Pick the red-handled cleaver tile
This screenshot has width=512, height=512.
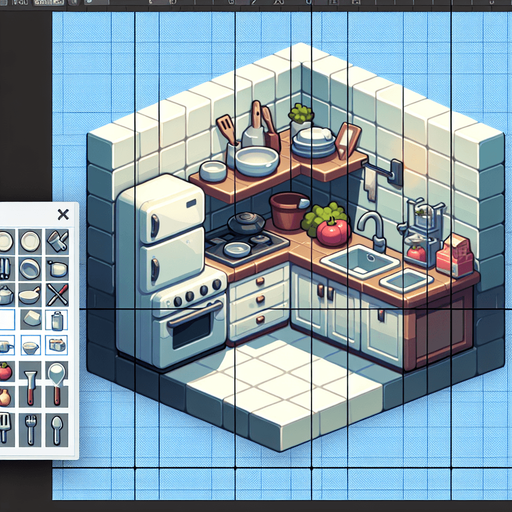pyautogui.click(x=30, y=384)
